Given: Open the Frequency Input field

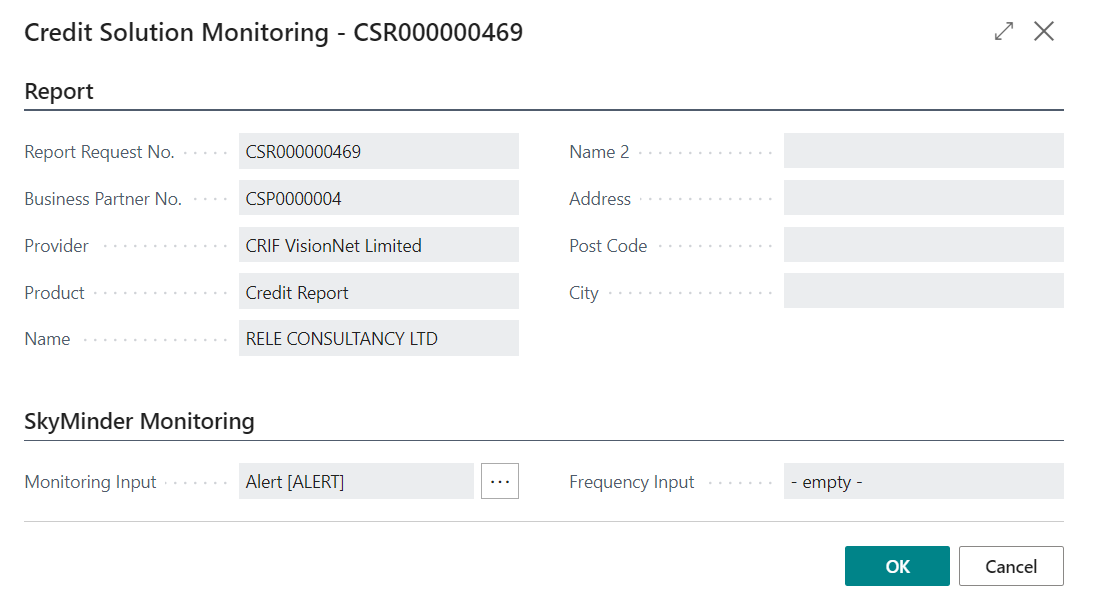Looking at the screenshot, I should click(x=923, y=481).
